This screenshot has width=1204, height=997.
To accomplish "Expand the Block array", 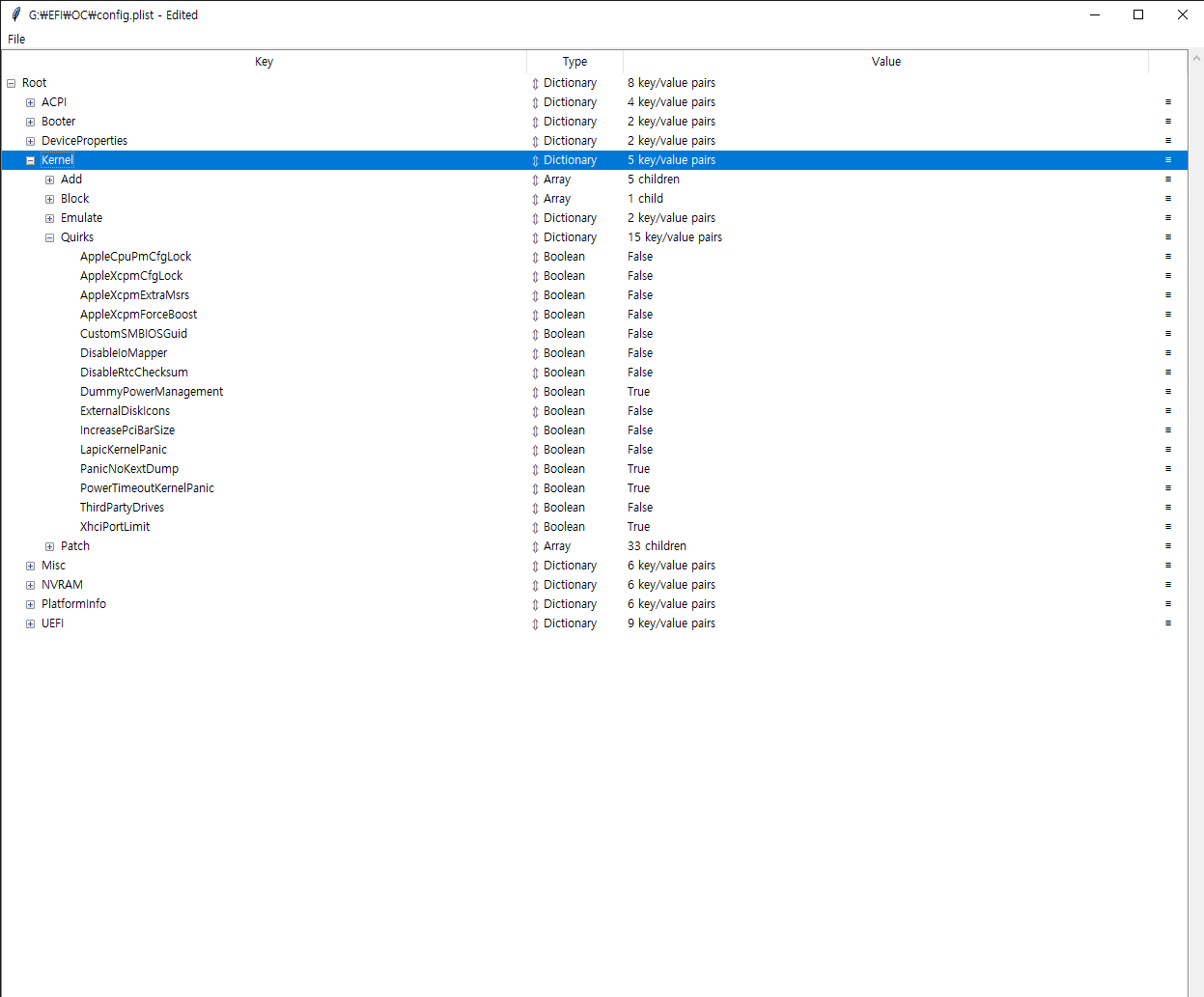I will click(x=49, y=199).
